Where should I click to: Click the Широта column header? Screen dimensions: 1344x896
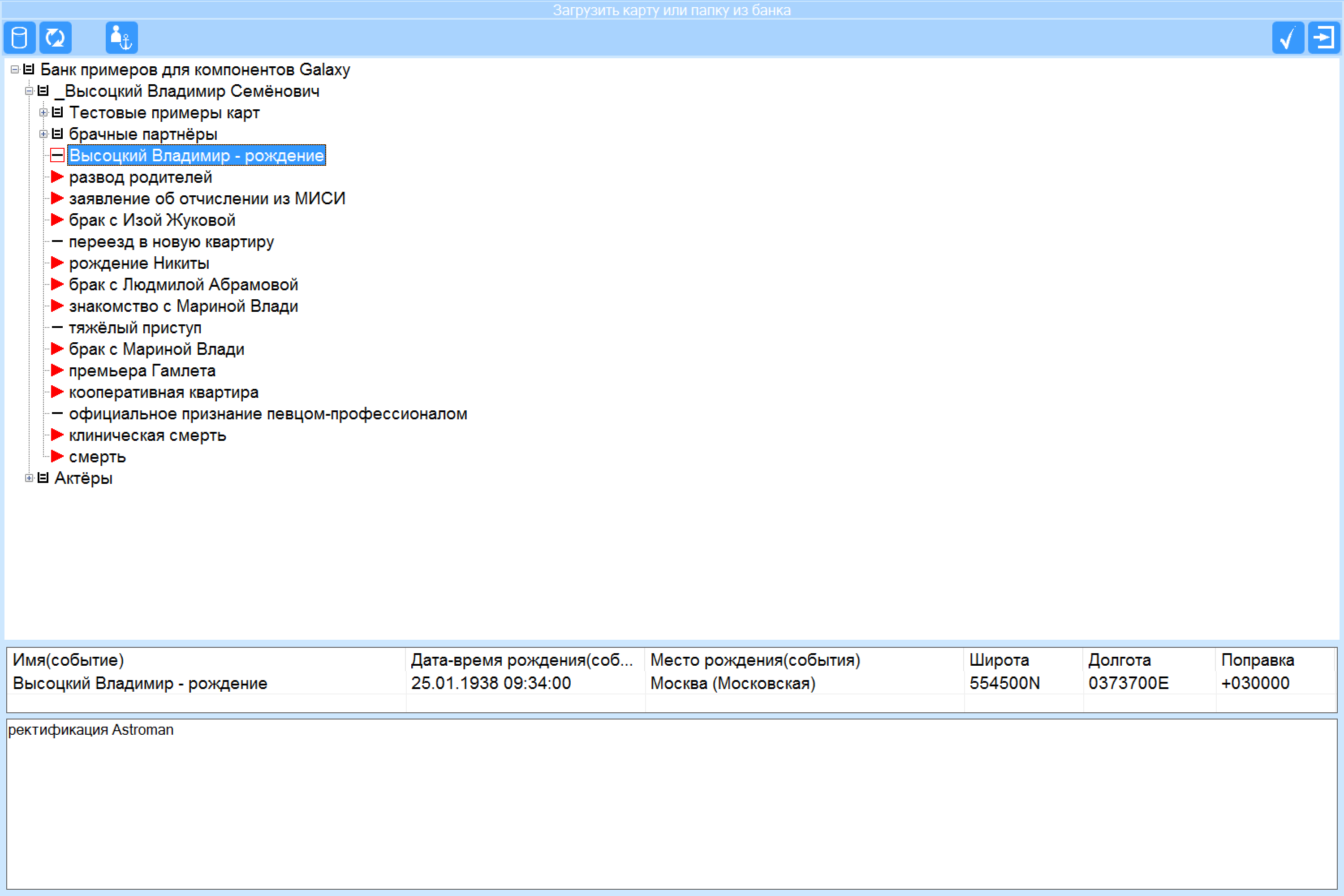click(1023, 660)
